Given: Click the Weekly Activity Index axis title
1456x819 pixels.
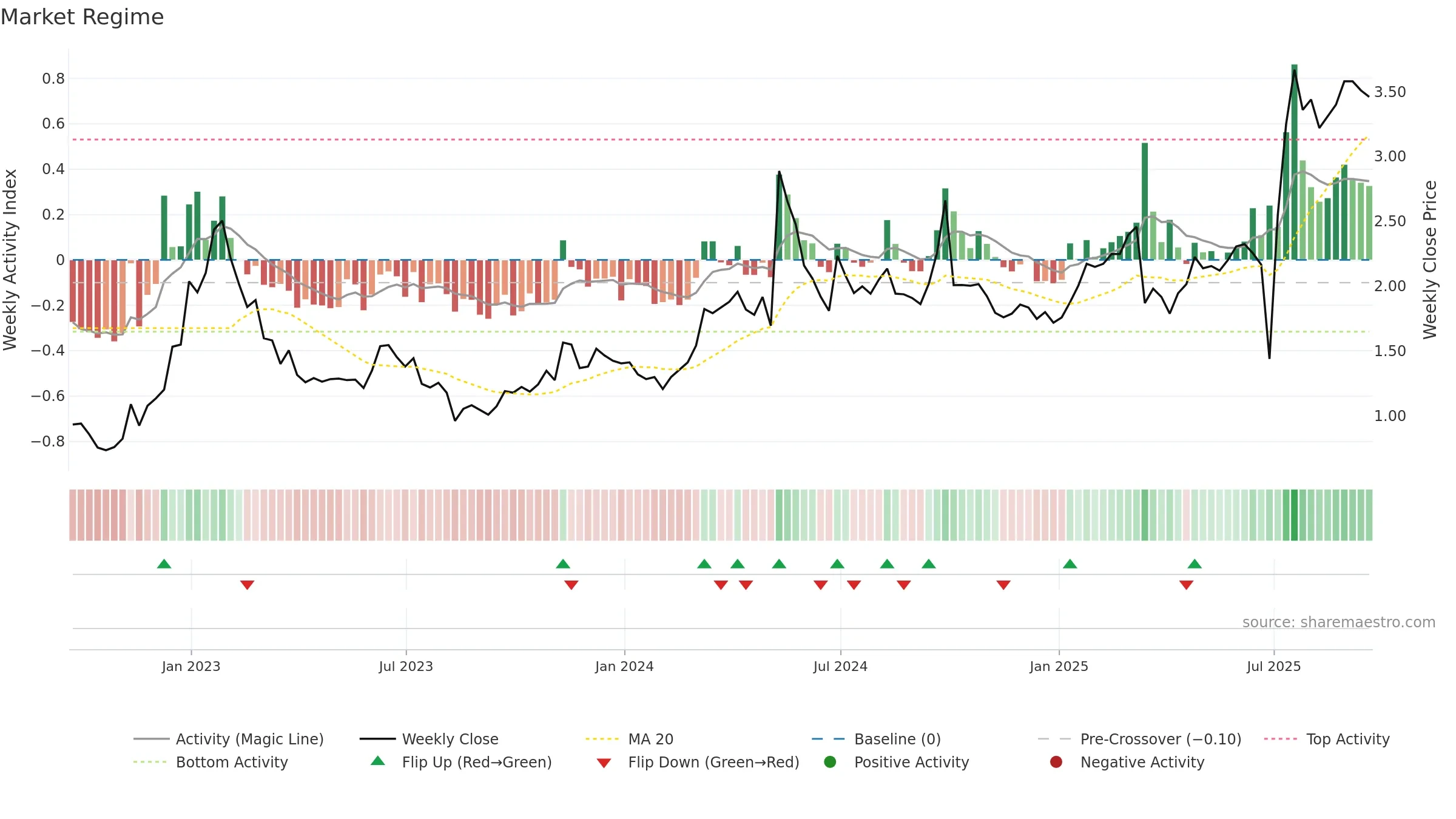Looking at the screenshot, I should (10, 260).
